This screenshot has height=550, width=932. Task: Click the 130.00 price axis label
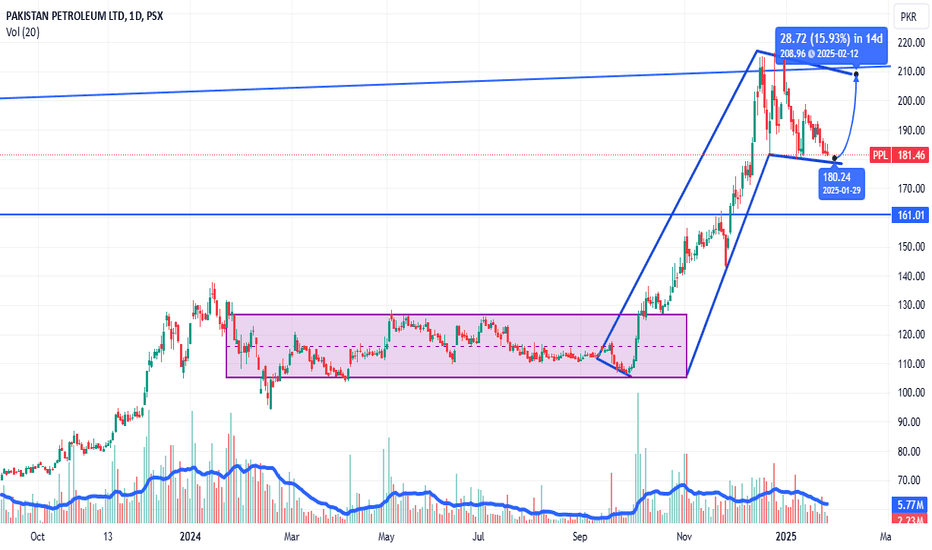[911, 305]
